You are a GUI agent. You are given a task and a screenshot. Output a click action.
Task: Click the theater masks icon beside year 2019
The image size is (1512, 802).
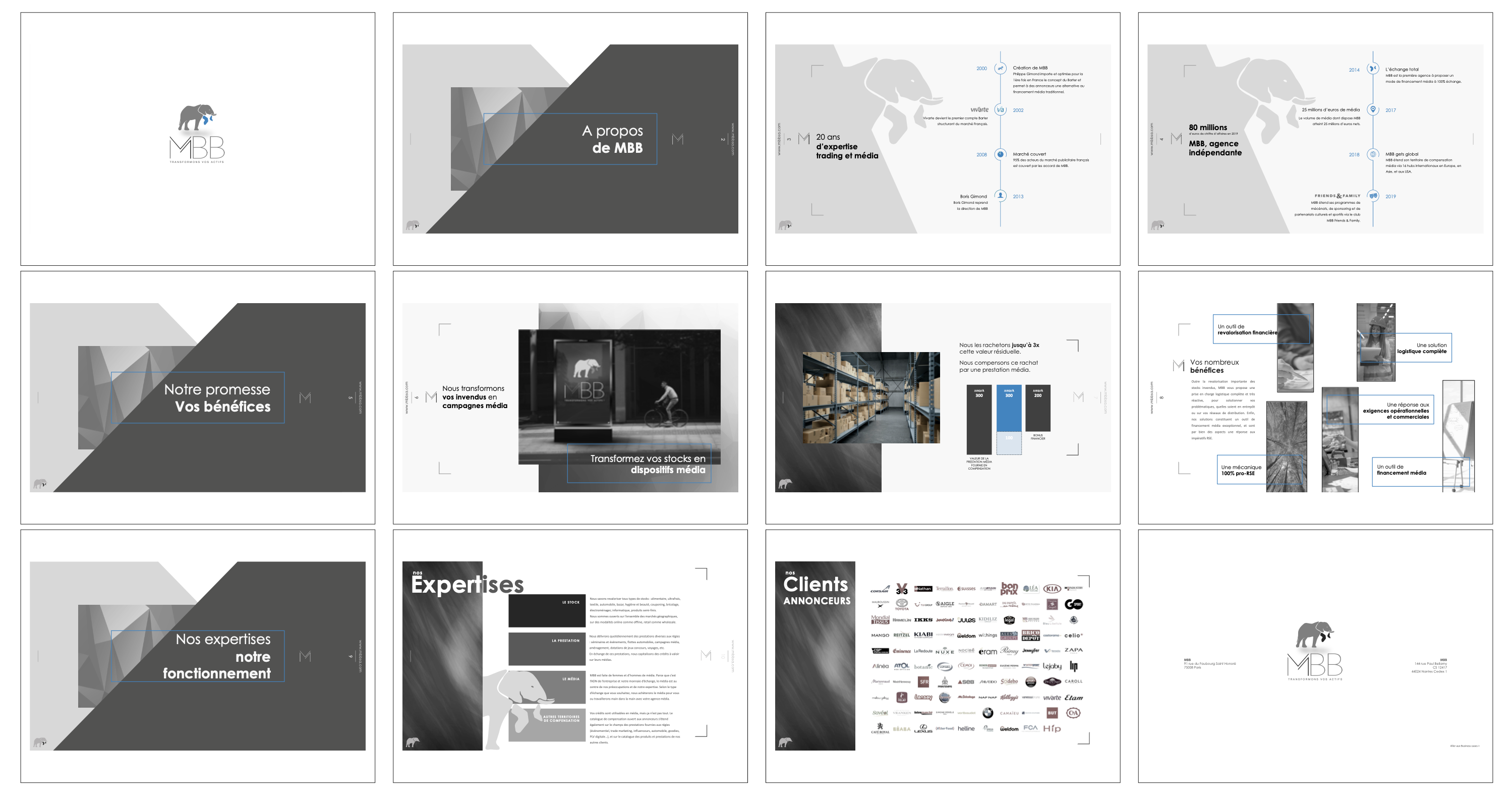click(x=1373, y=196)
